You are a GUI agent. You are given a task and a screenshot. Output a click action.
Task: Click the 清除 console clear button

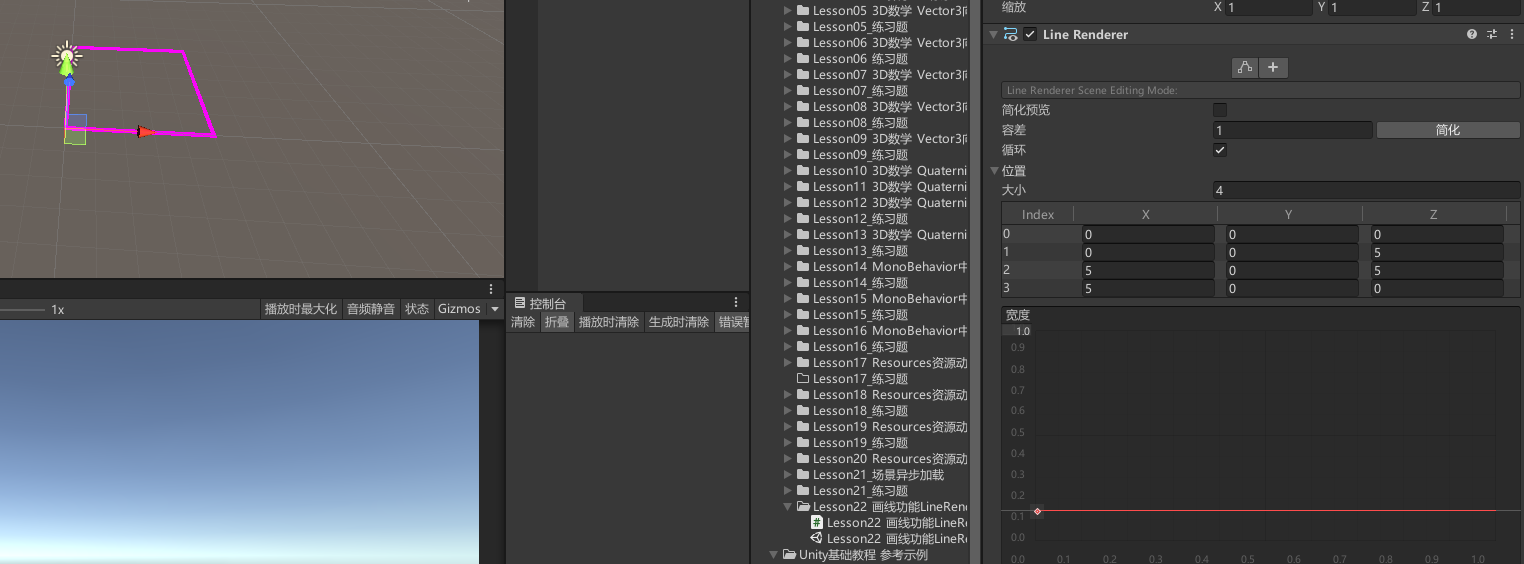(x=523, y=322)
